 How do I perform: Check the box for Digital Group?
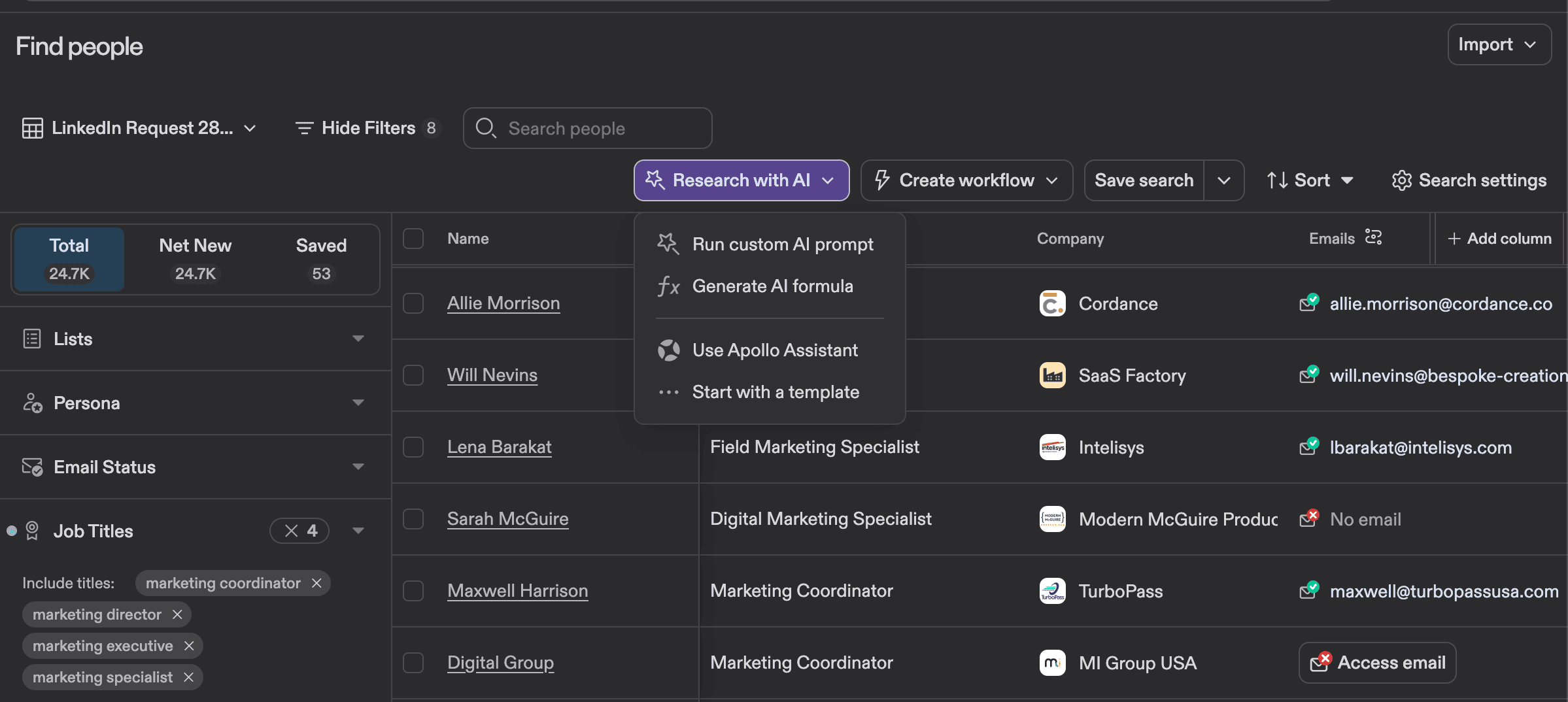click(x=413, y=663)
